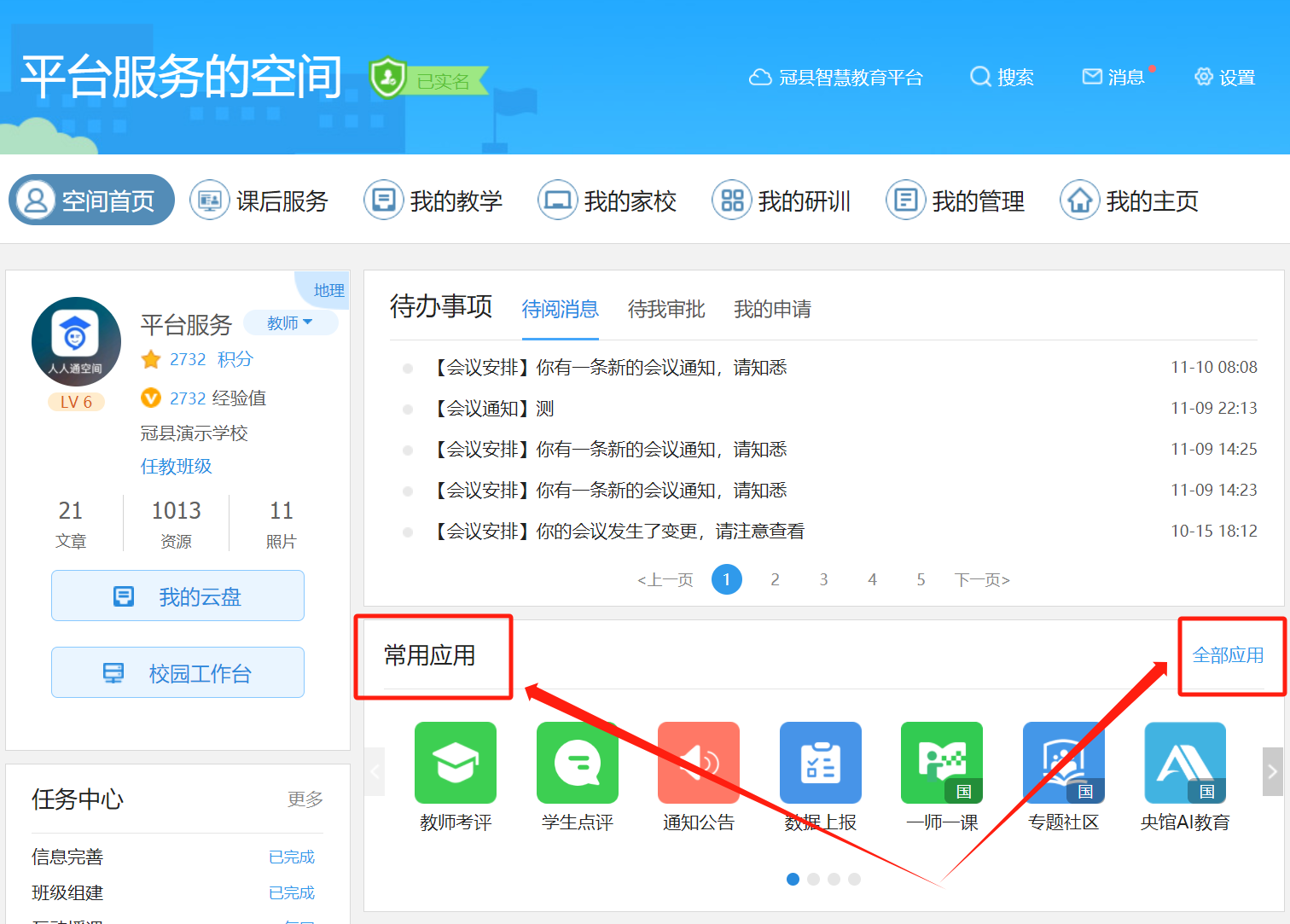Click the 任教班级 link
Image resolution: width=1290 pixels, height=924 pixels.
tap(176, 466)
